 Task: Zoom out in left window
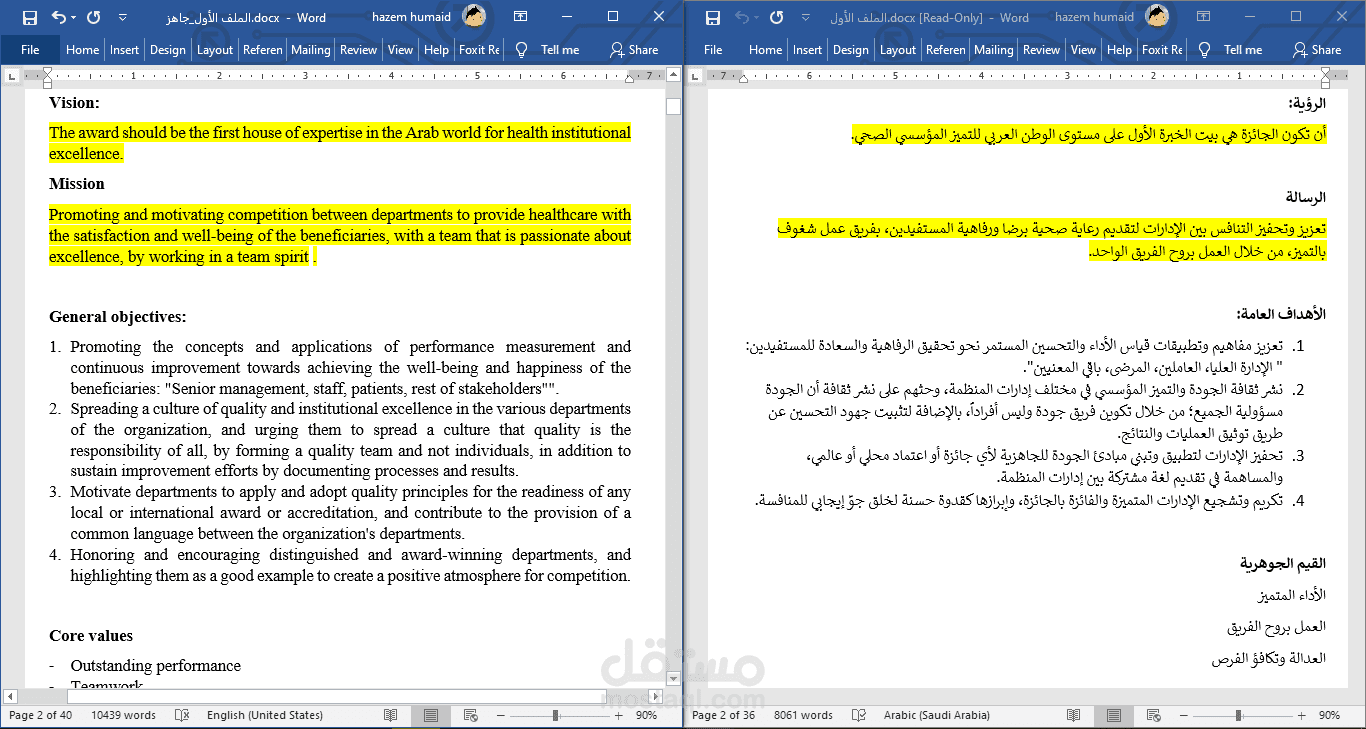(x=501, y=715)
